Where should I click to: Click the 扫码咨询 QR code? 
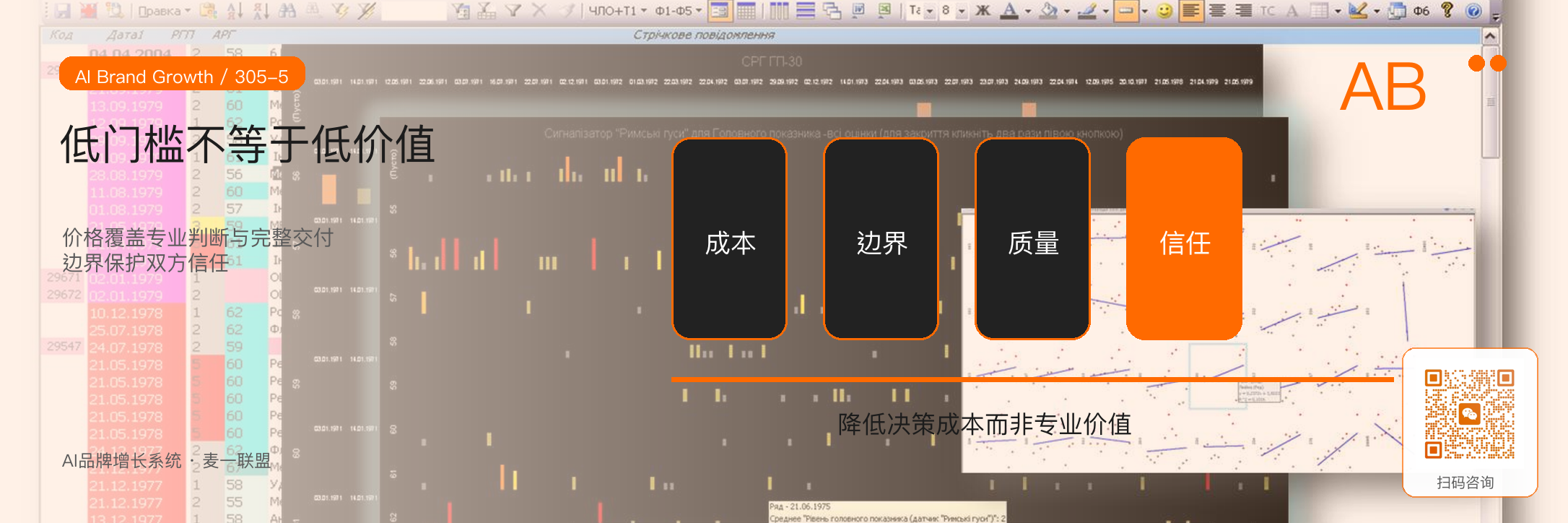[1469, 415]
